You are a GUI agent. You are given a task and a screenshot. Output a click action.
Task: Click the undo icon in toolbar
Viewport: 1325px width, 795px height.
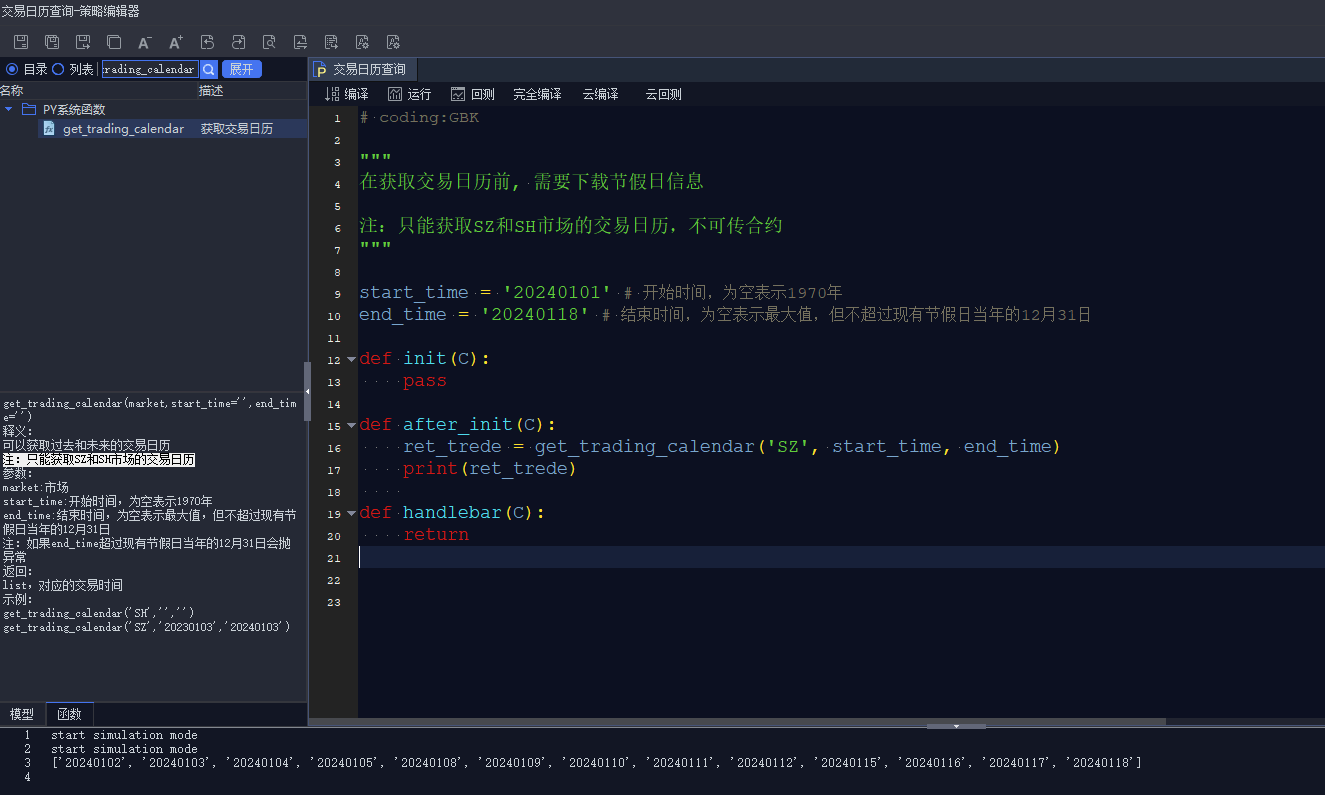pyautogui.click(x=207, y=42)
